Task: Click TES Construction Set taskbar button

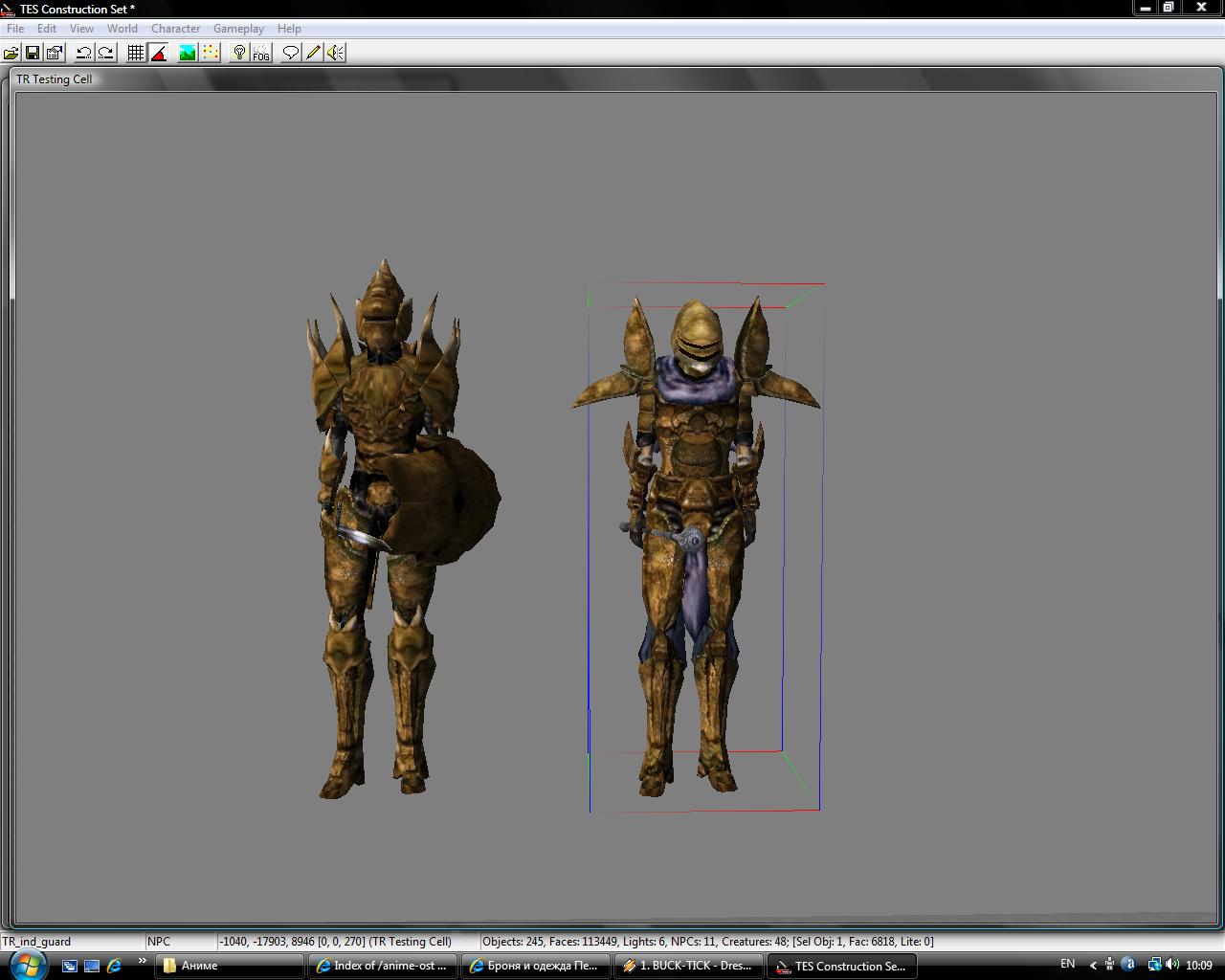Action: (842, 966)
